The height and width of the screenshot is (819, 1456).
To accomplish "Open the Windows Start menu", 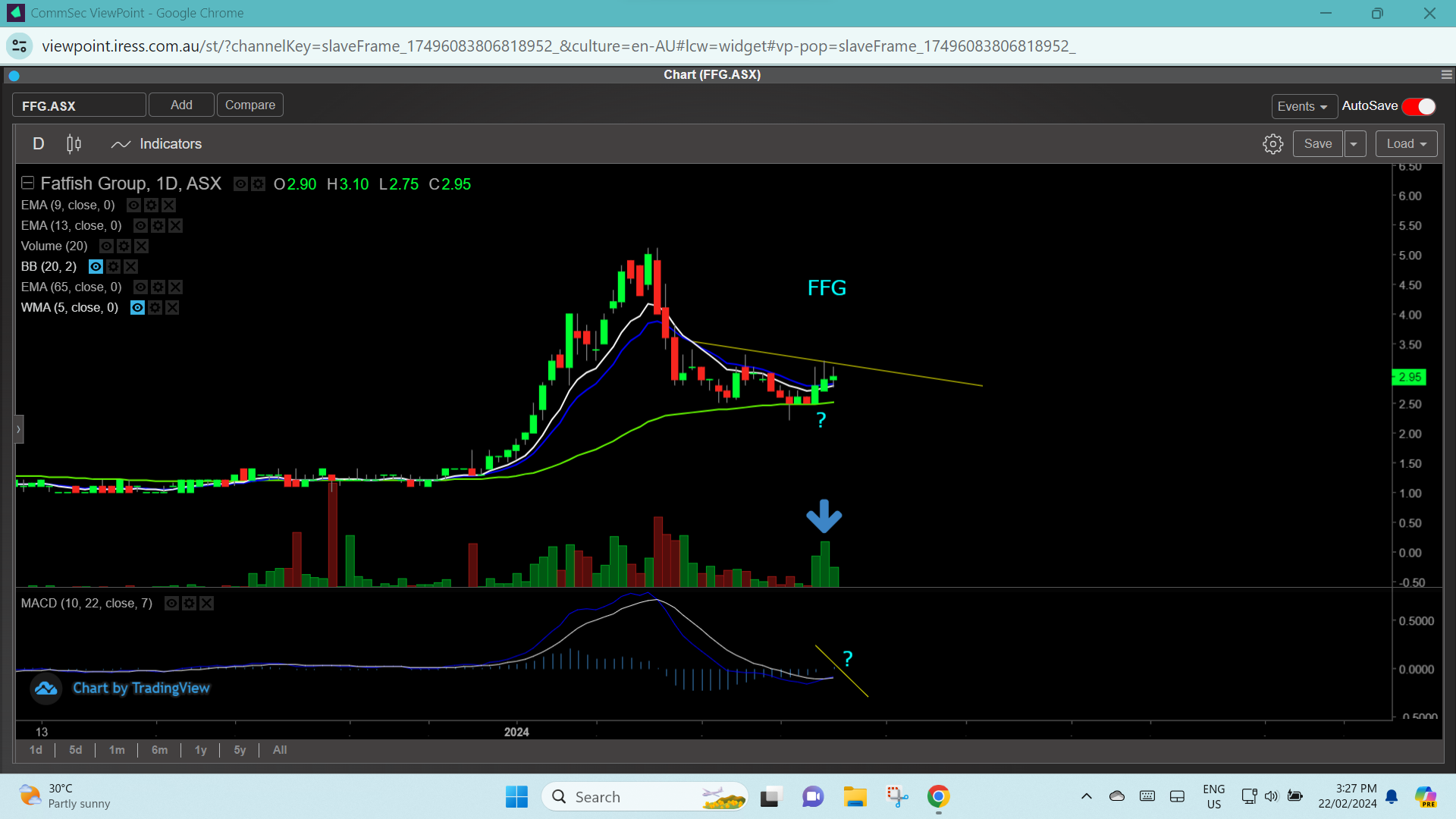I will (516, 797).
